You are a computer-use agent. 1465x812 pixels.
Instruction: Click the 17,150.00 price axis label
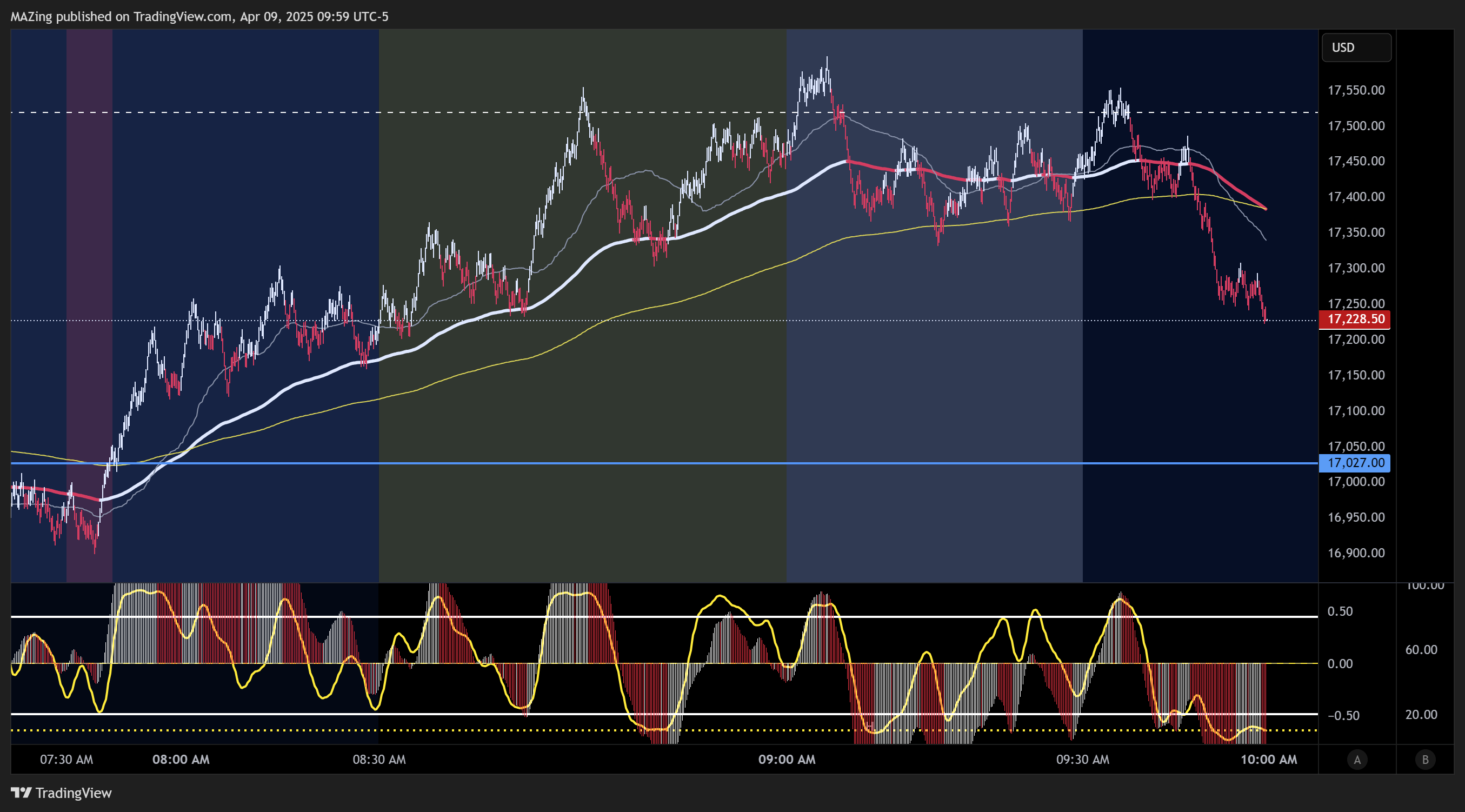[x=1356, y=375]
